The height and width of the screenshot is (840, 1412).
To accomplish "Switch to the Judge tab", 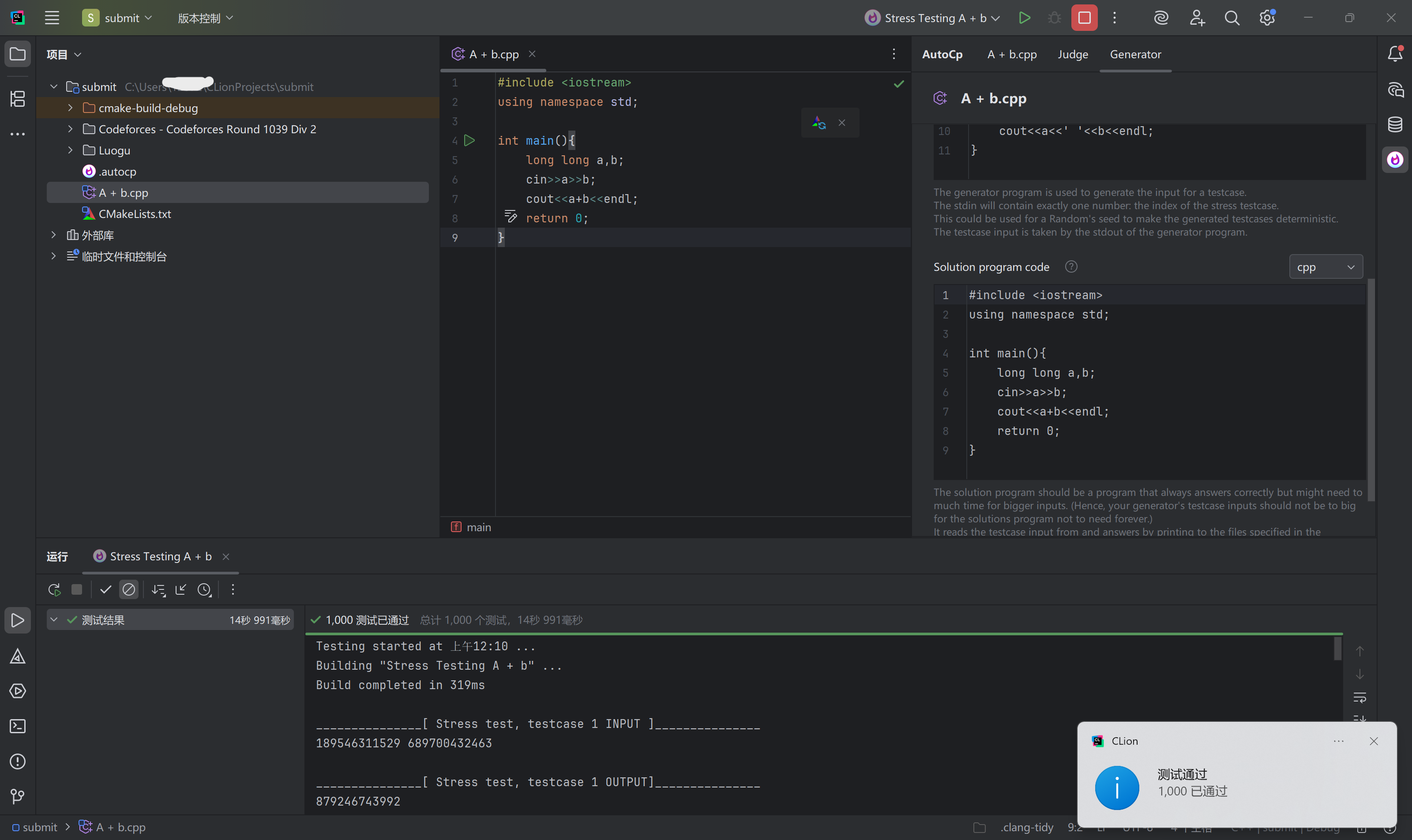I will [1072, 54].
